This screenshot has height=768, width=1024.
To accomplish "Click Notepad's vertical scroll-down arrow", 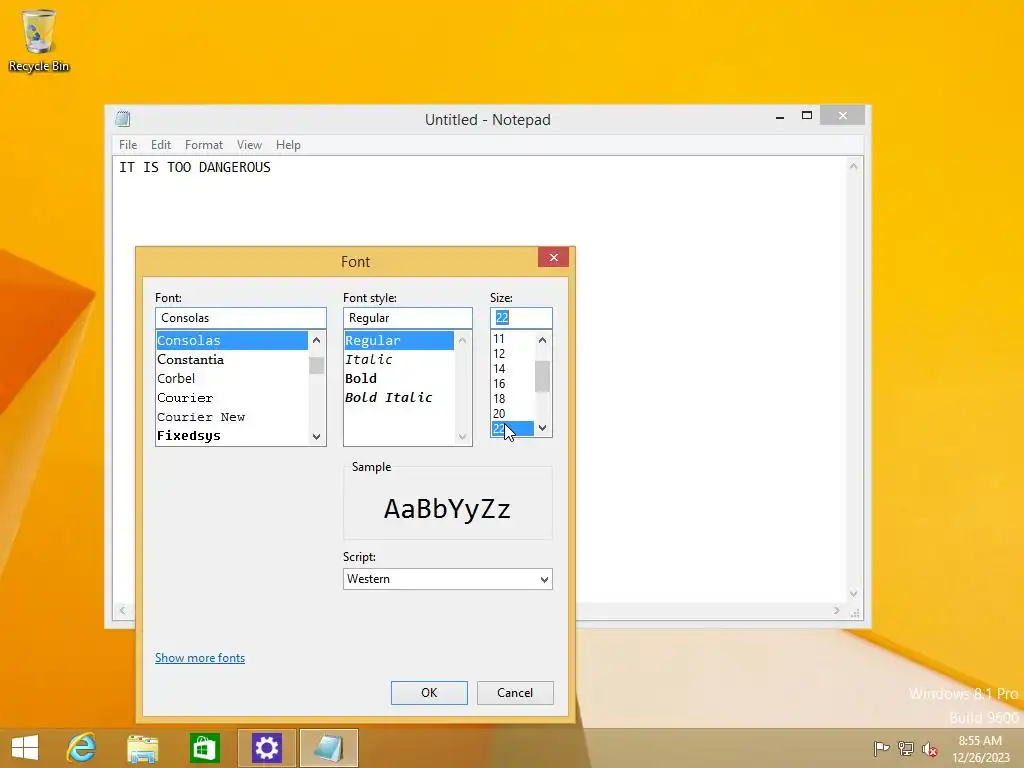I will (854, 594).
